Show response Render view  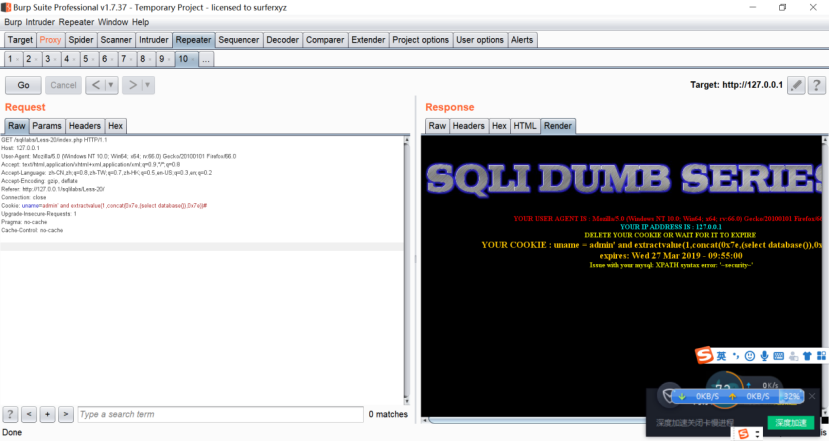point(558,126)
